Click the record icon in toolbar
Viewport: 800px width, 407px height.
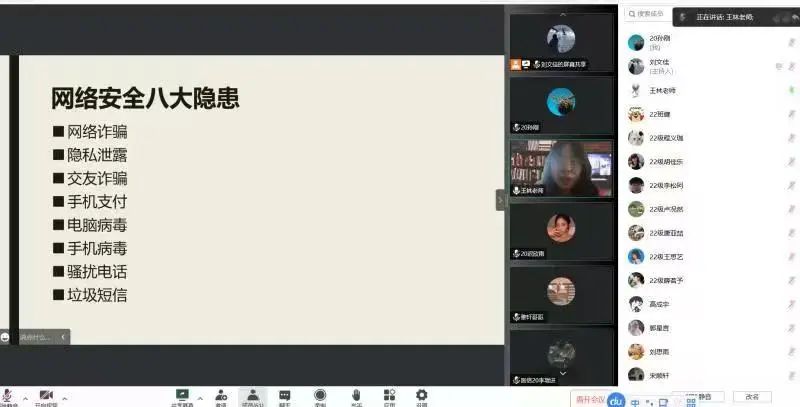(320, 396)
